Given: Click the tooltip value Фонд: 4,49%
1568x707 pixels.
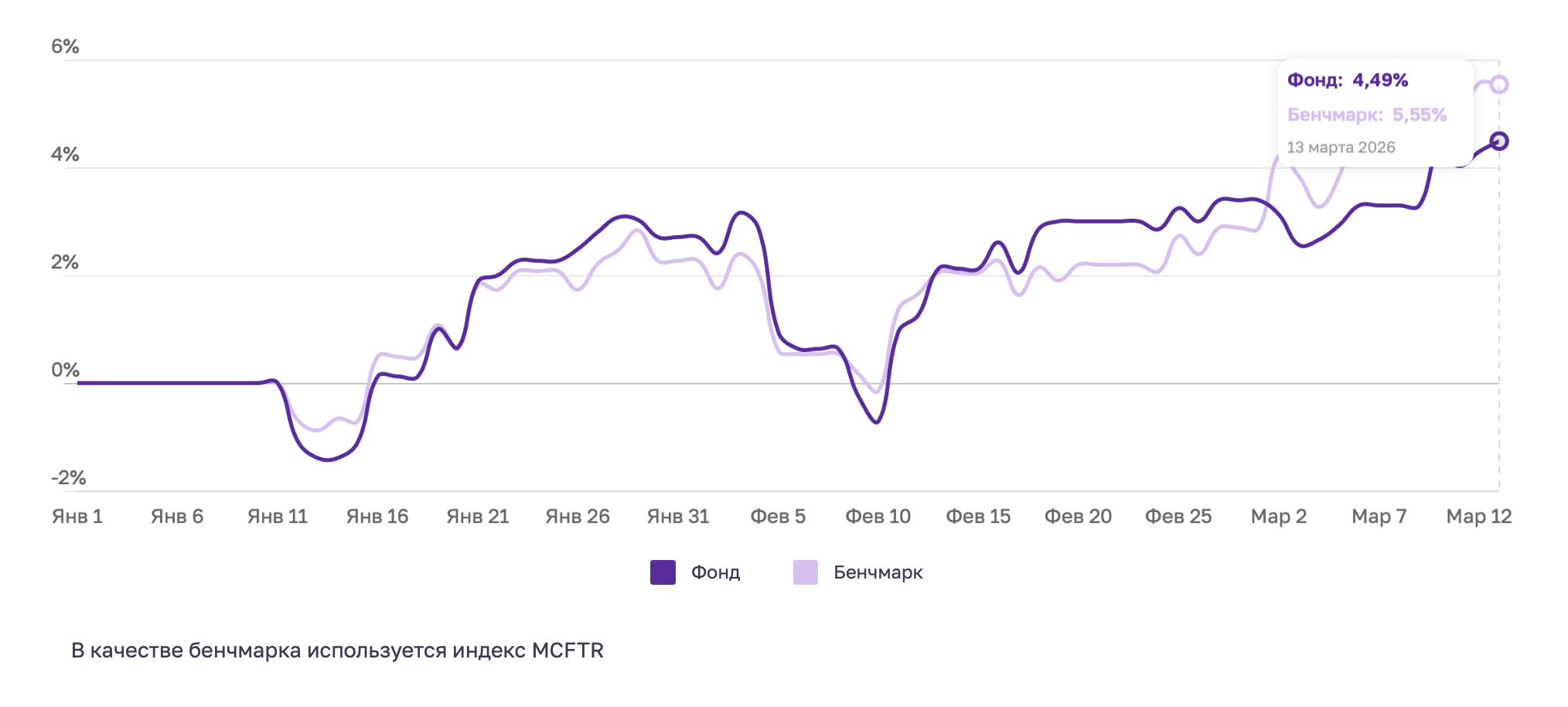Looking at the screenshot, I should [1347, 80].
